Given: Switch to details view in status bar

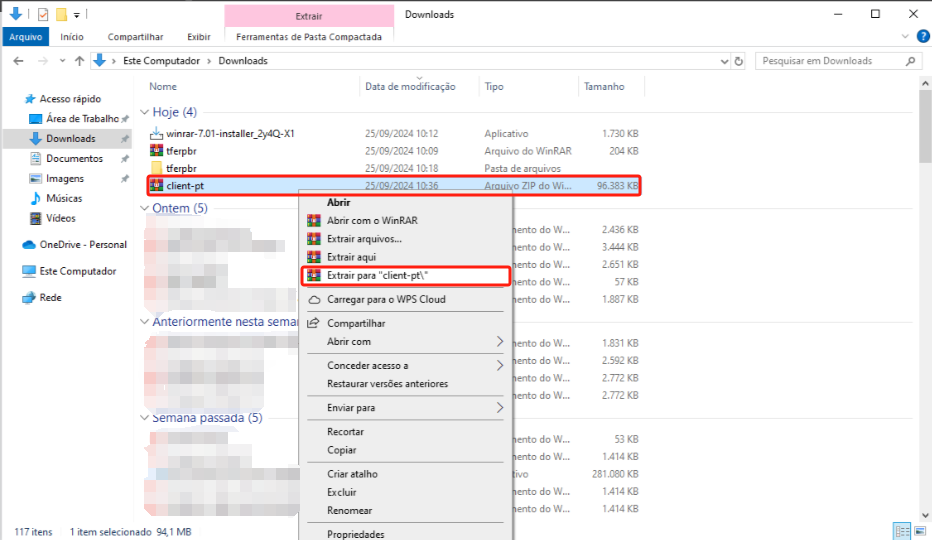Looking at the screenshot, I should coord(901,531).
